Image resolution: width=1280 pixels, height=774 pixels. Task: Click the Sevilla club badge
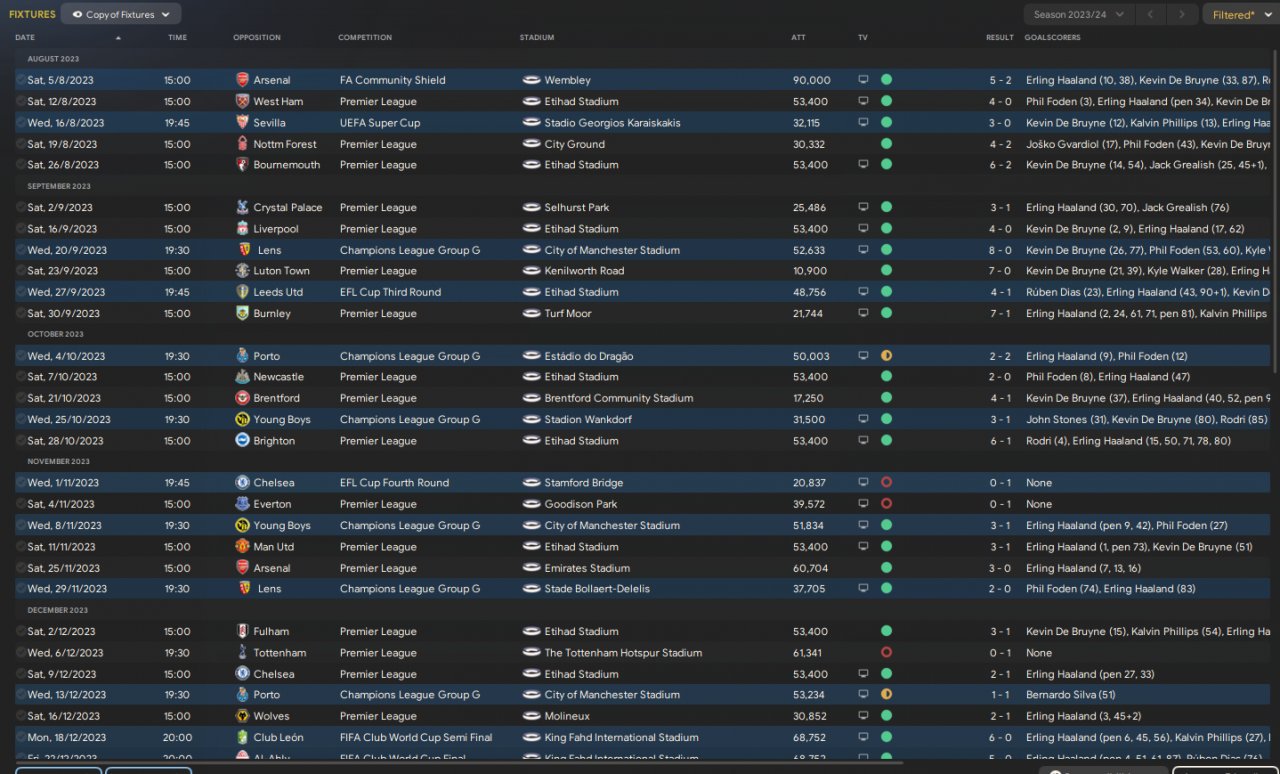[242, 123]
